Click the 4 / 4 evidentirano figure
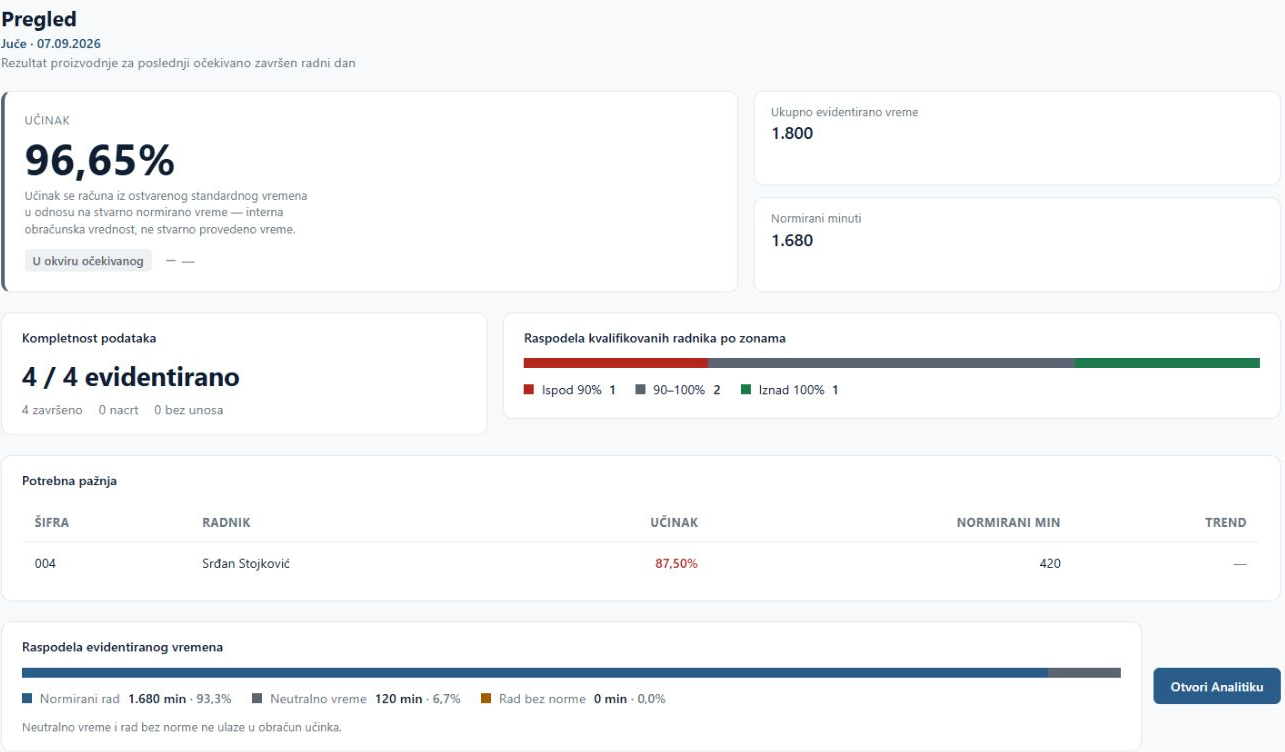Image resolution: width=1285 pixels, height=752 pixels. click(x=131, y=377)
